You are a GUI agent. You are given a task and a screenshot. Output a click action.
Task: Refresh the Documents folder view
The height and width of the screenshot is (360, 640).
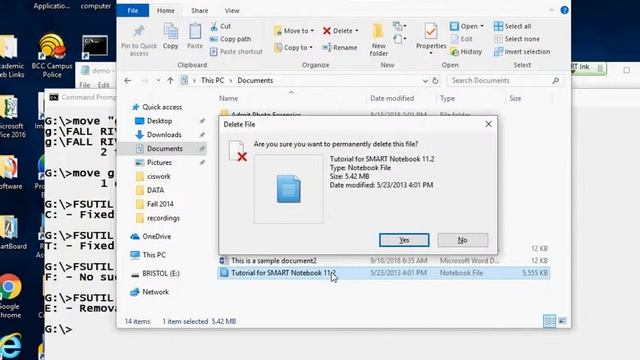435,81
